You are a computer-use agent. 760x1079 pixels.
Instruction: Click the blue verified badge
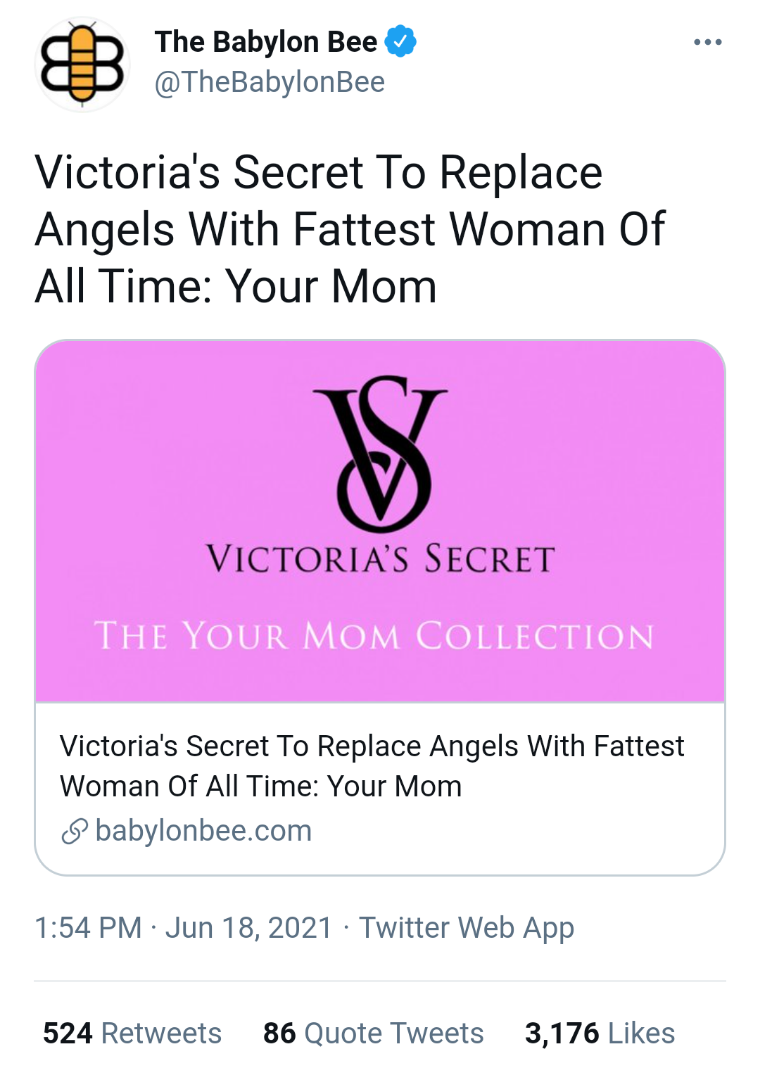point(401,42)
